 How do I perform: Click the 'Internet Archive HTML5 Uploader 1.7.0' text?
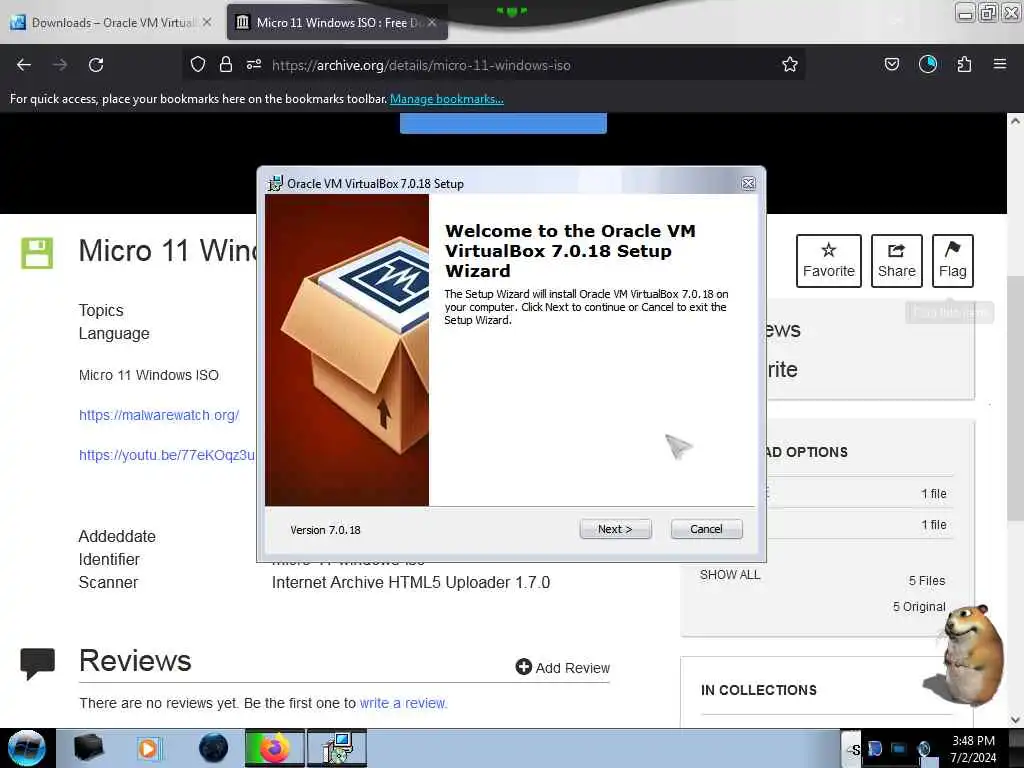tap(411, 582)
